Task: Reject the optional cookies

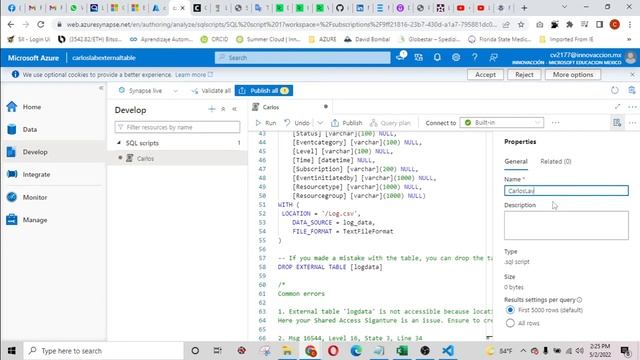Action: tap(524, 75)
